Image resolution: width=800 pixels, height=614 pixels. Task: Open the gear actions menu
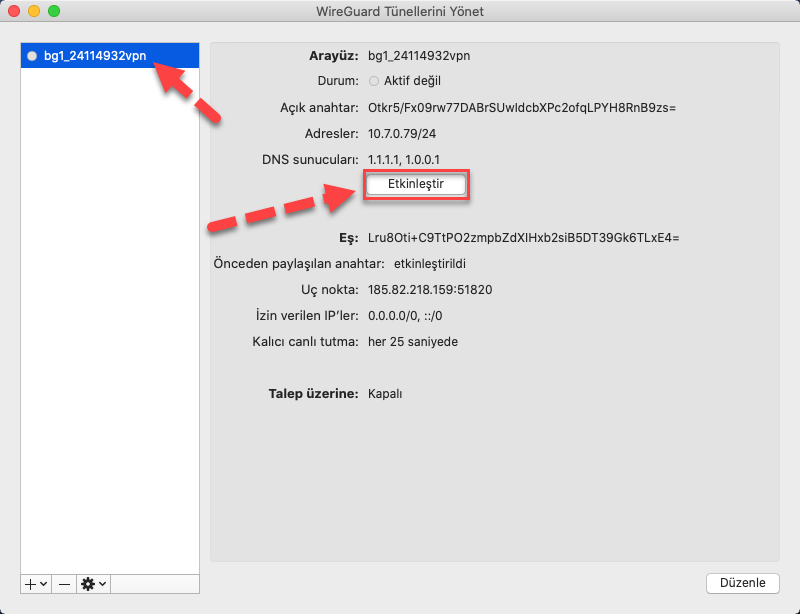click(93, 584)
